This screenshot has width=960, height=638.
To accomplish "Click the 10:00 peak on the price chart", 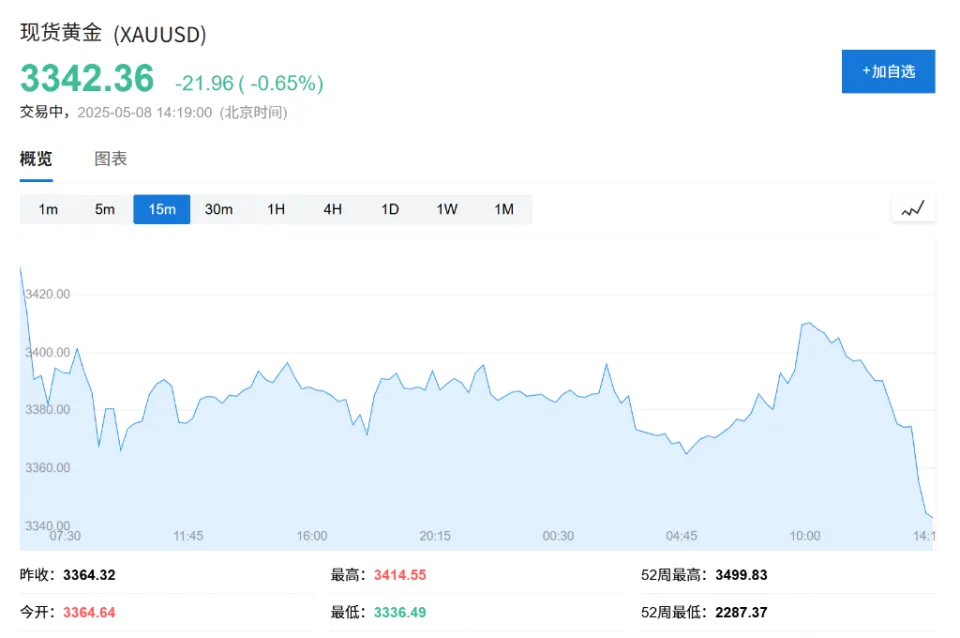I will (x=809, y=323).
